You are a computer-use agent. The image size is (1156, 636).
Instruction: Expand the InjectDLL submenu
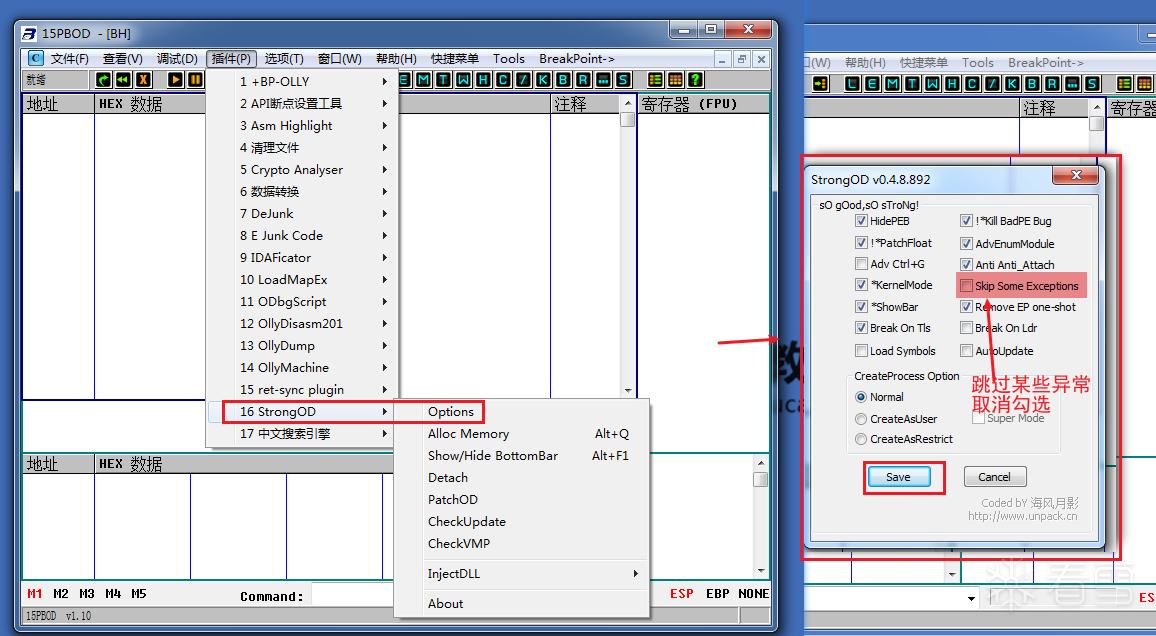point(521,573)
